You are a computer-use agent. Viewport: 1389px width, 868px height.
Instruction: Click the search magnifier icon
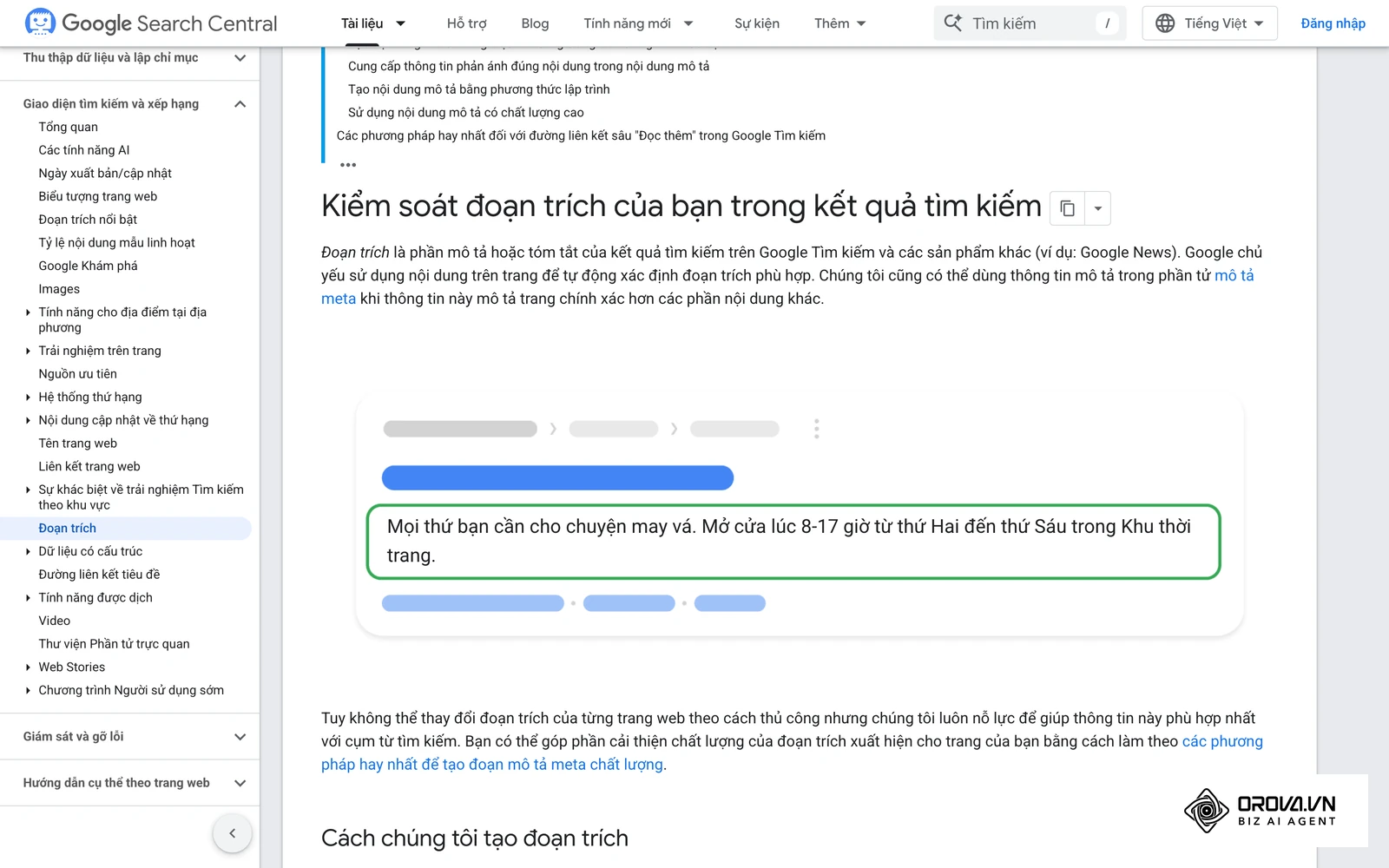(x=952, y=23)
